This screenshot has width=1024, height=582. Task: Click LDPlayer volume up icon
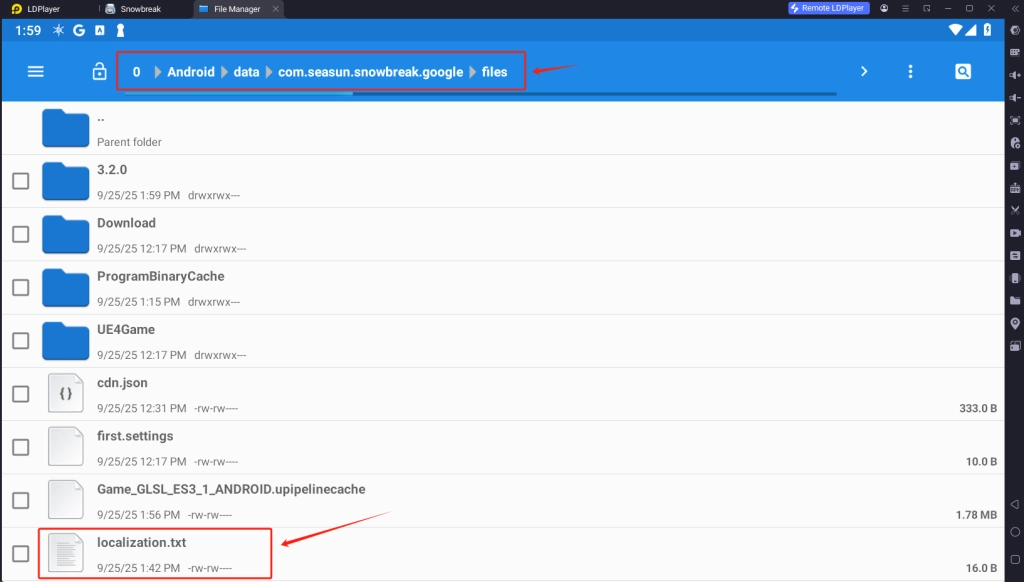[x=1014, y=75]
